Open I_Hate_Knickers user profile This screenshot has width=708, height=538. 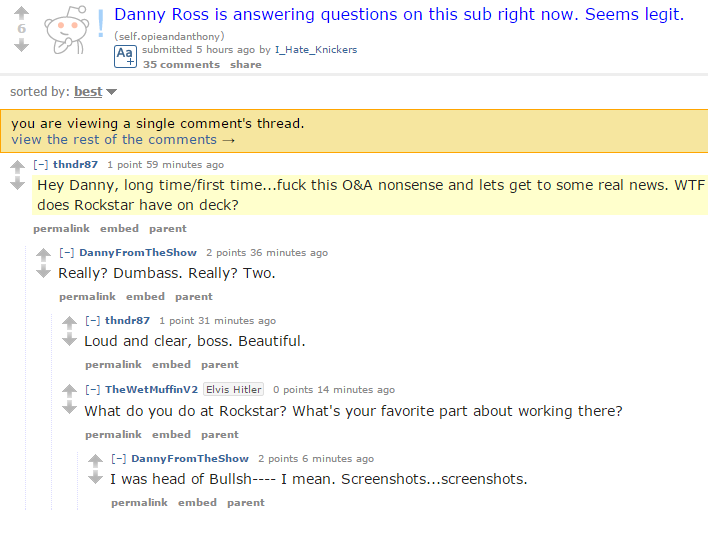tap(316, 50)
